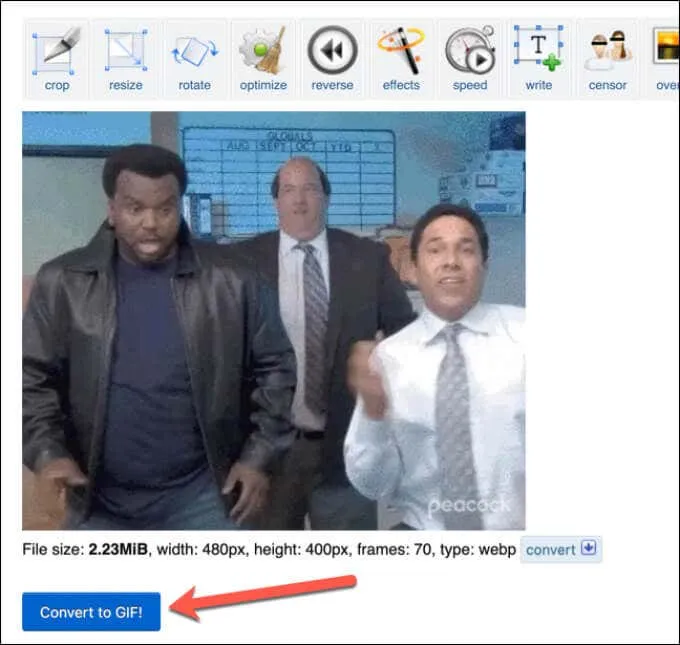
Task: Open the speed tool
Action: [x=470, y=59]
